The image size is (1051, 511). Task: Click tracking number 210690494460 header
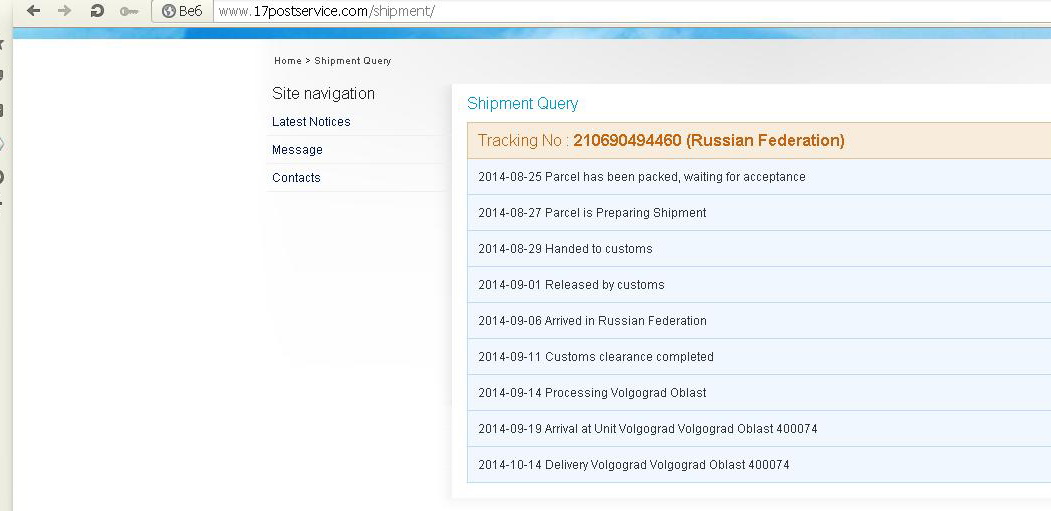coord(660,141)
